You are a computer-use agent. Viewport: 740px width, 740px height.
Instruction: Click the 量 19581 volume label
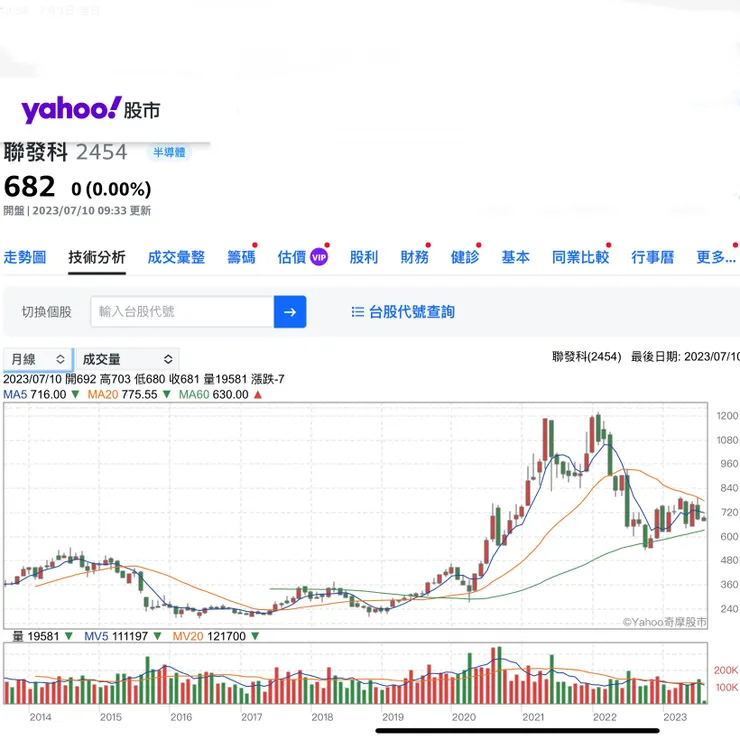point(35,637)
